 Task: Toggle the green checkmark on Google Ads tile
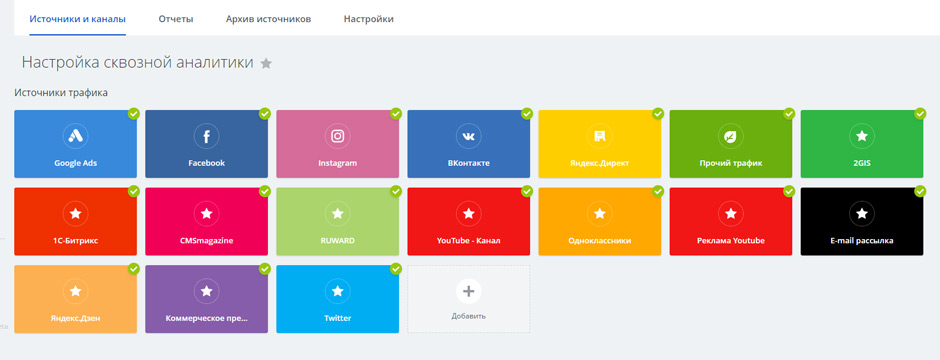click(134, 113)
